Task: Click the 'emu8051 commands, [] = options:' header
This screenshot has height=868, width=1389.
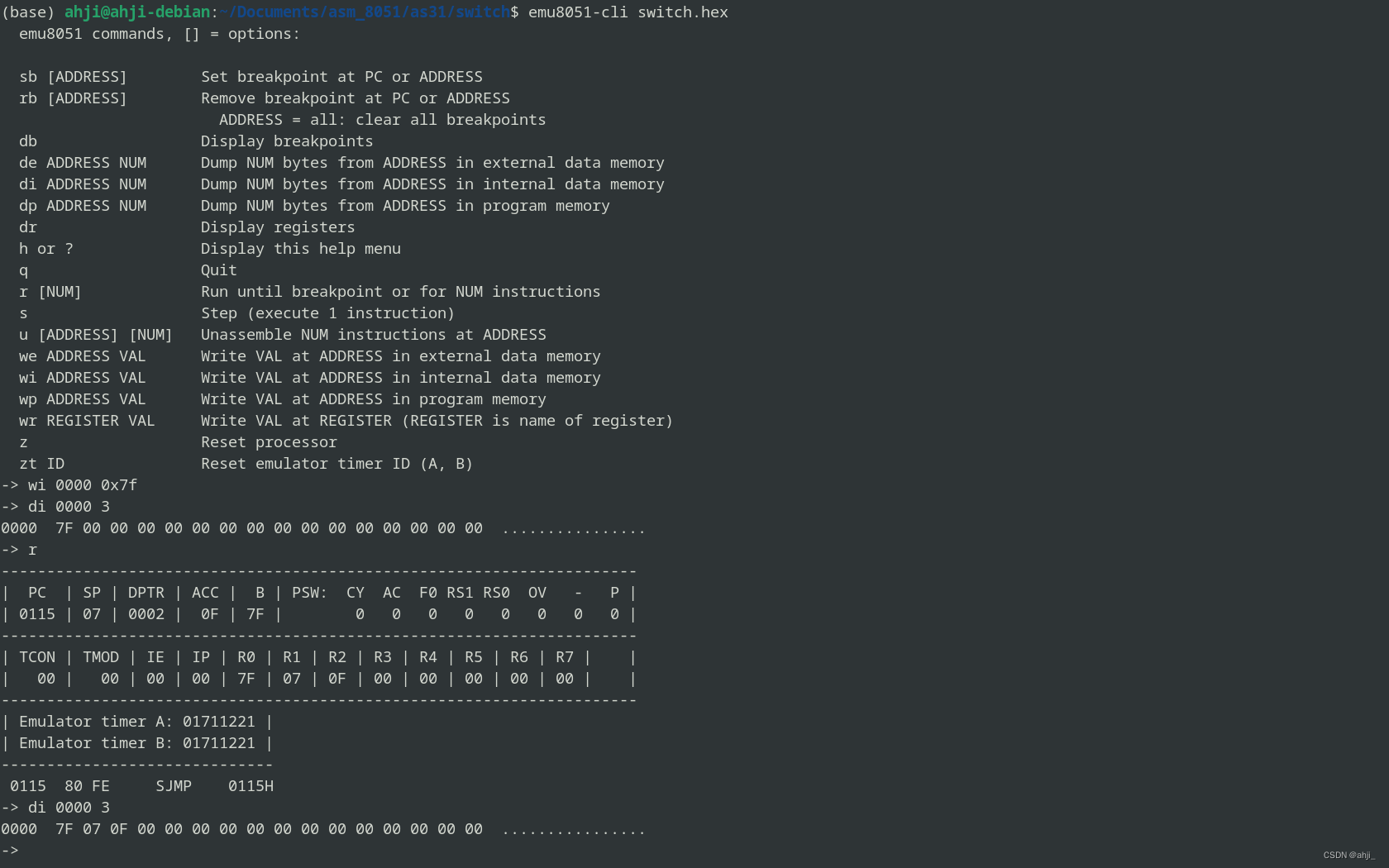Action: point(160,34)
